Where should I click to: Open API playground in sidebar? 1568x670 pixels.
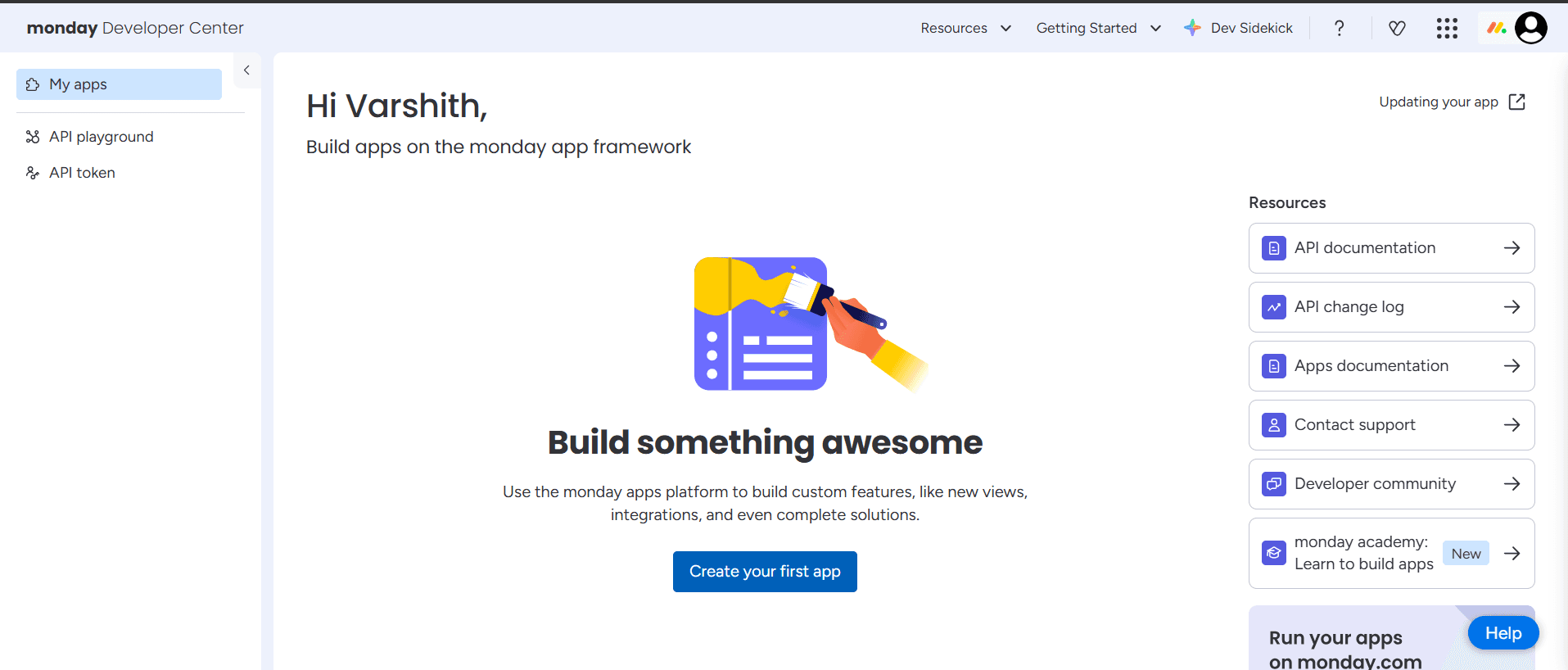point(101,137)
